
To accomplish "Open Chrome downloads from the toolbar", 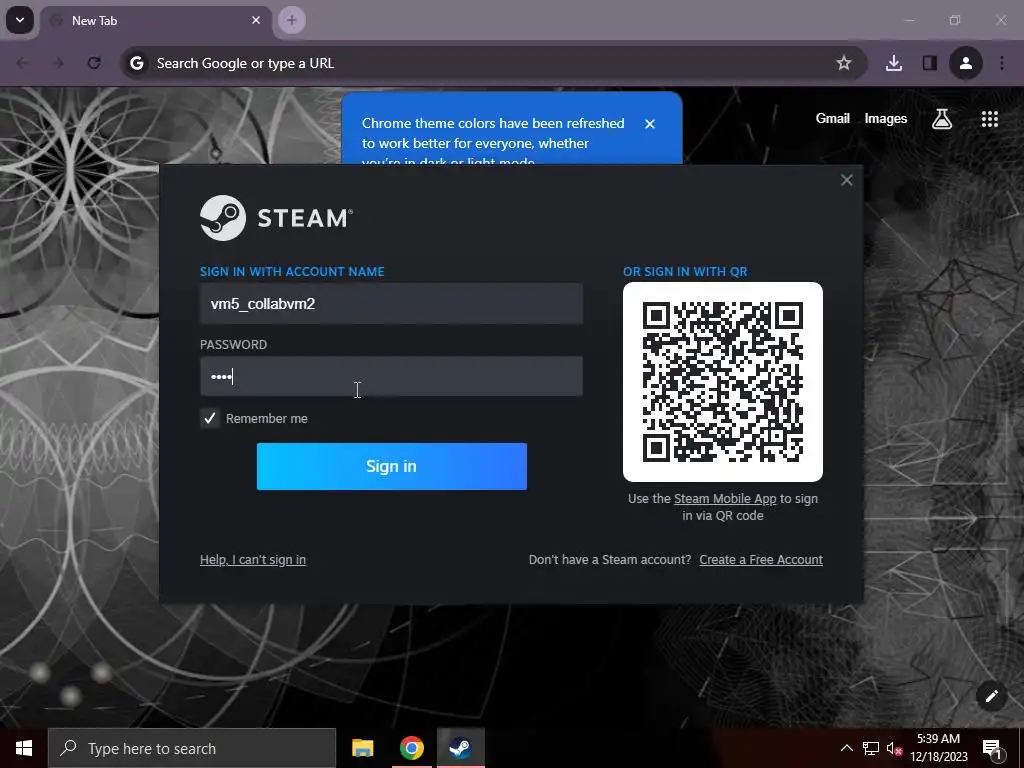I will (x=894, y=63).
